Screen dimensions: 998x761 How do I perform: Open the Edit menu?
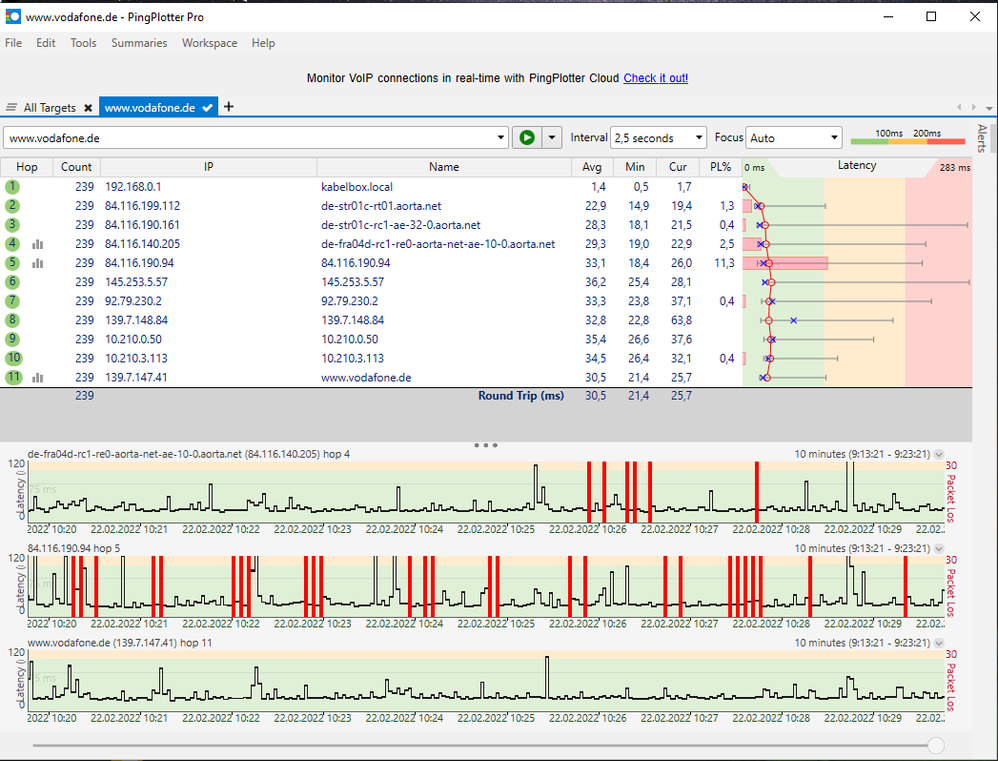(x=46, y=43)
